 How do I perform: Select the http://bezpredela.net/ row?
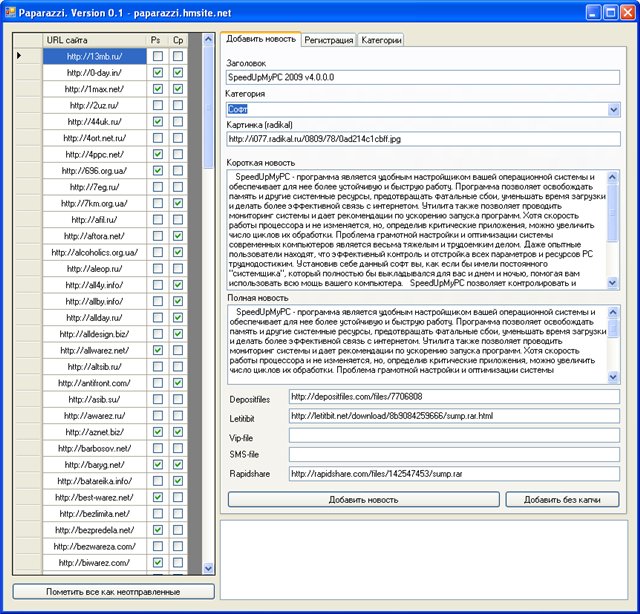click(94, 529)
